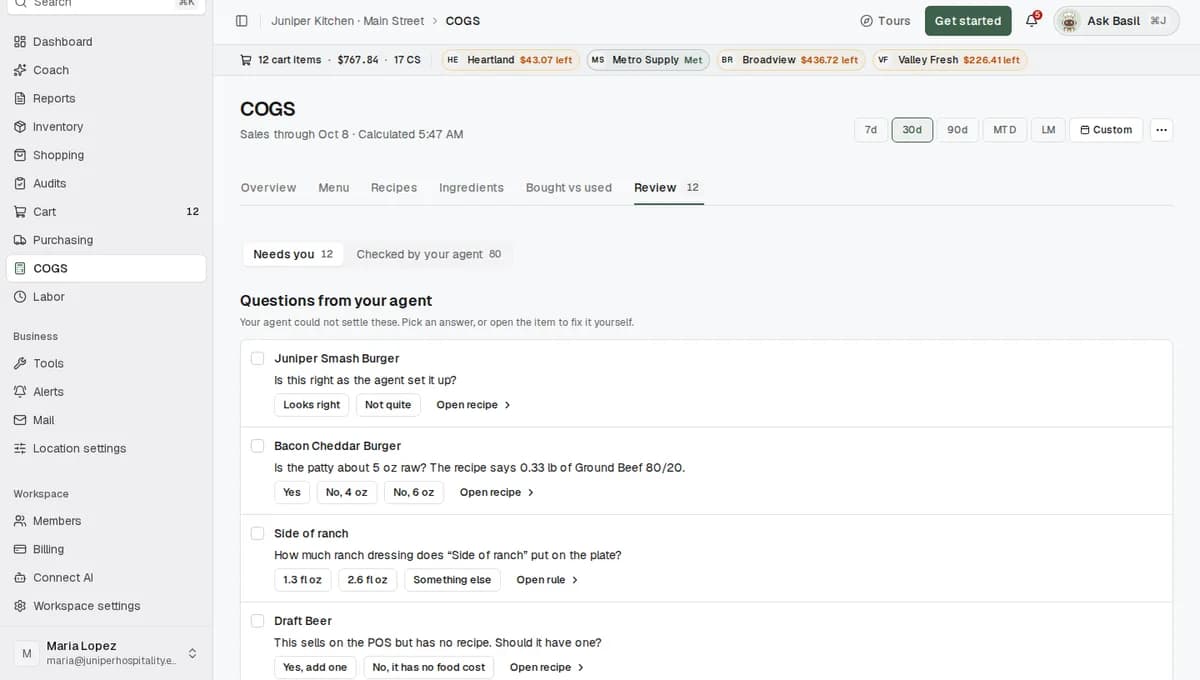Expand the Maria Lopez account switcher
This screenshot has width=1200, height=680.
click(x=192, y=653)
